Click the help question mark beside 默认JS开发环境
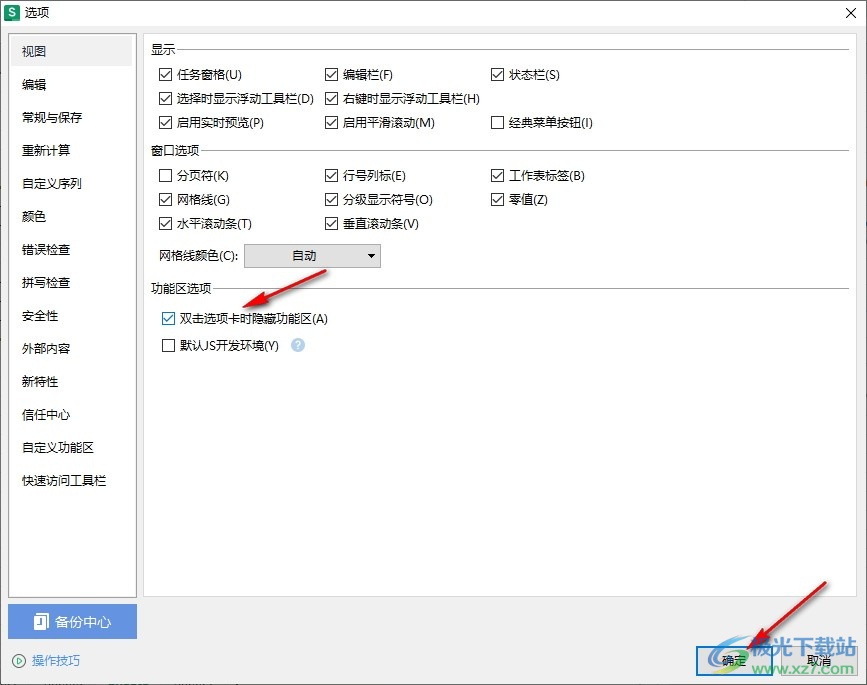This screenshot has height=685, width=867. click(x=298, y=346)
